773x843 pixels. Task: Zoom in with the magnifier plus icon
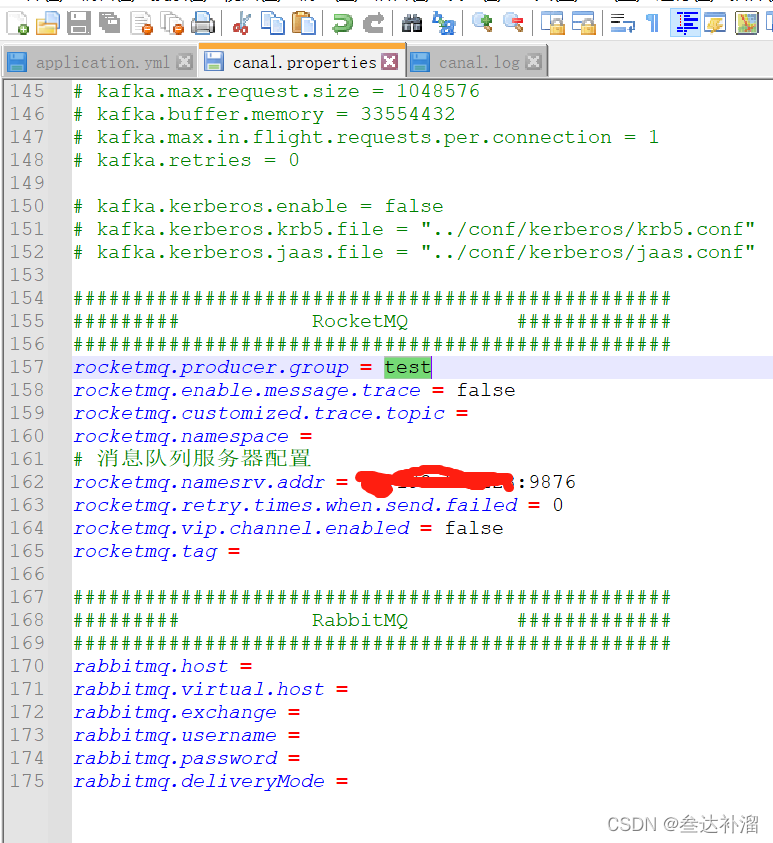tap(482, 24)
